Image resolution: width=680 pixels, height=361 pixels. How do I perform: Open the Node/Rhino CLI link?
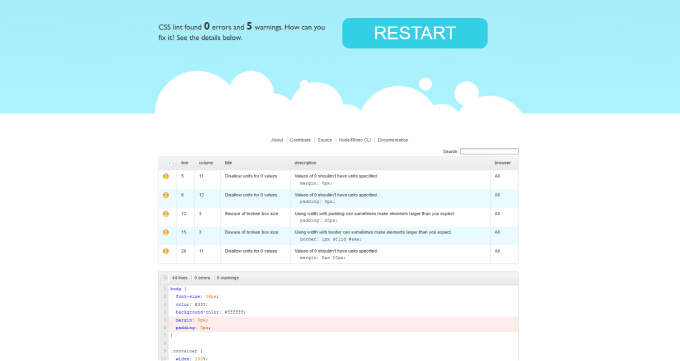pos(355,140)
